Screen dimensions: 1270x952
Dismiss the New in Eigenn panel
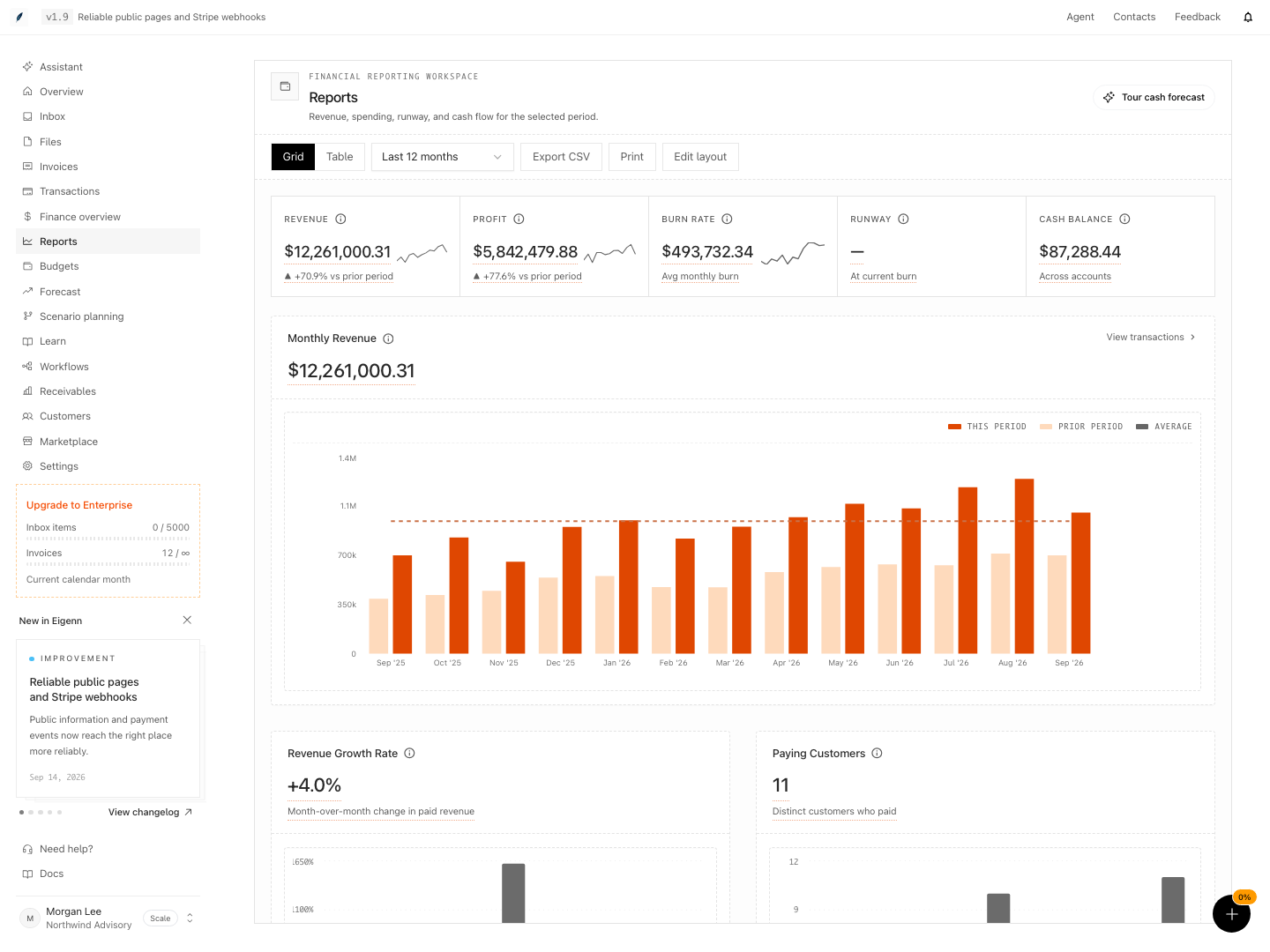tap(187, 621)
